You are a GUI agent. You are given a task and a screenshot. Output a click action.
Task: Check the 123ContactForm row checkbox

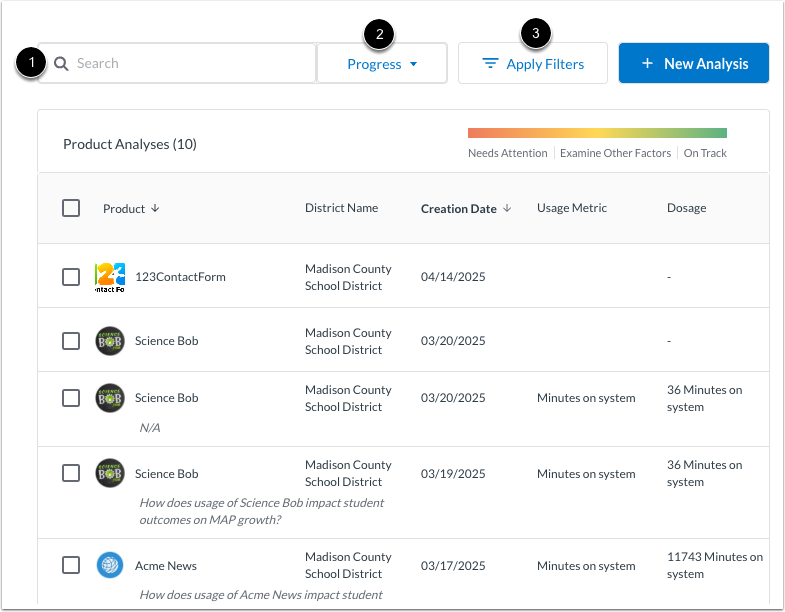coord(71,277)
